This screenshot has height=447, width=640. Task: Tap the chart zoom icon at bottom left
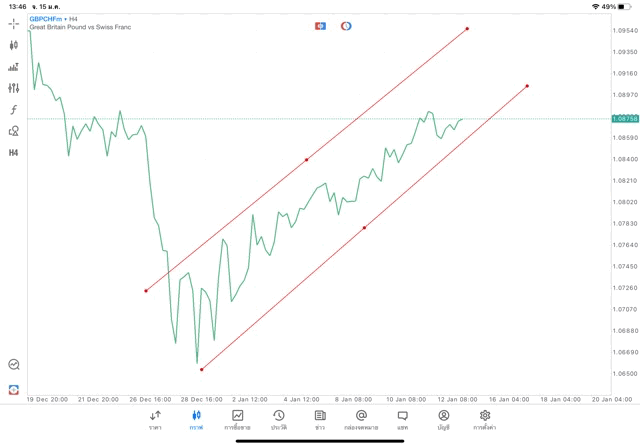coord(14,365)
